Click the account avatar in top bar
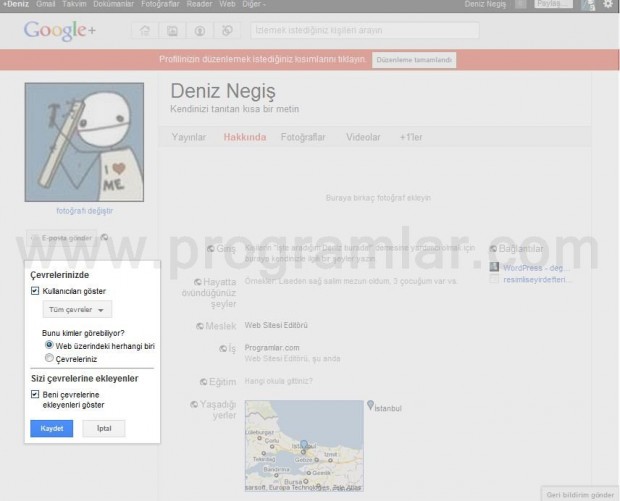This screenshot has height=501, width=620. click(588, 5)
